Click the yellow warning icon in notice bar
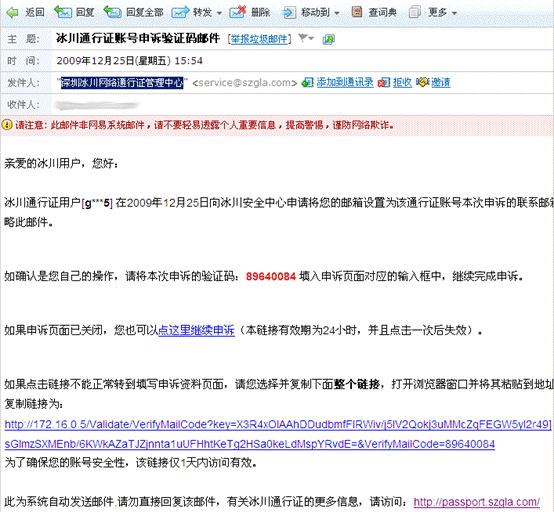 [x=7, y=125]
